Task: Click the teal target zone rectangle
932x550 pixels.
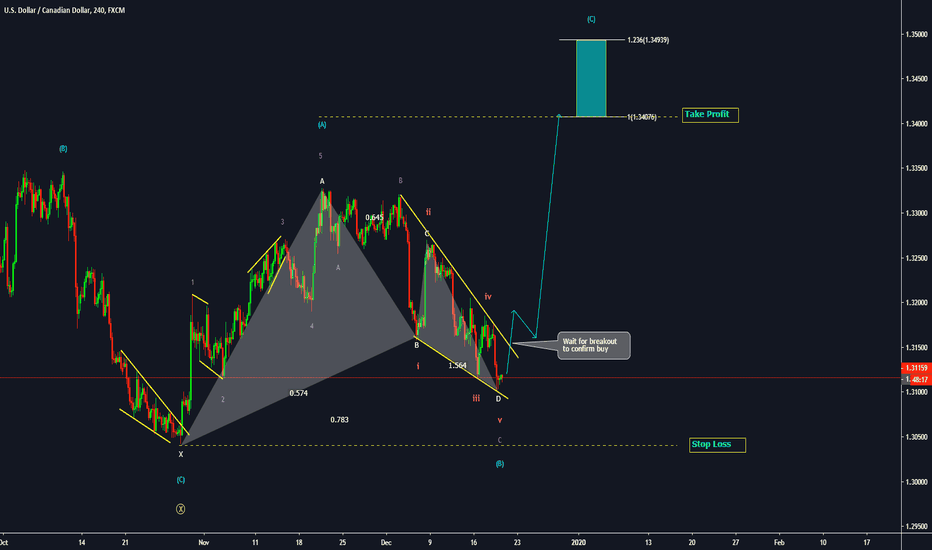Action: click(x=591, y=78)
